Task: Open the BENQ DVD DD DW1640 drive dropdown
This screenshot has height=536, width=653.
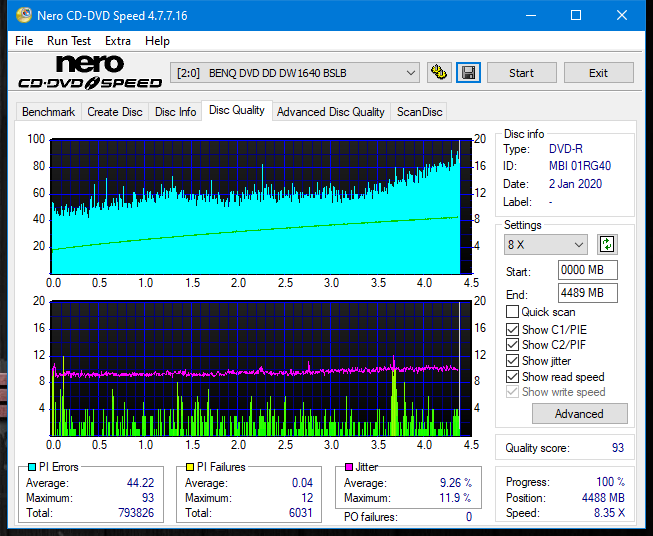Action: point(294,73)
